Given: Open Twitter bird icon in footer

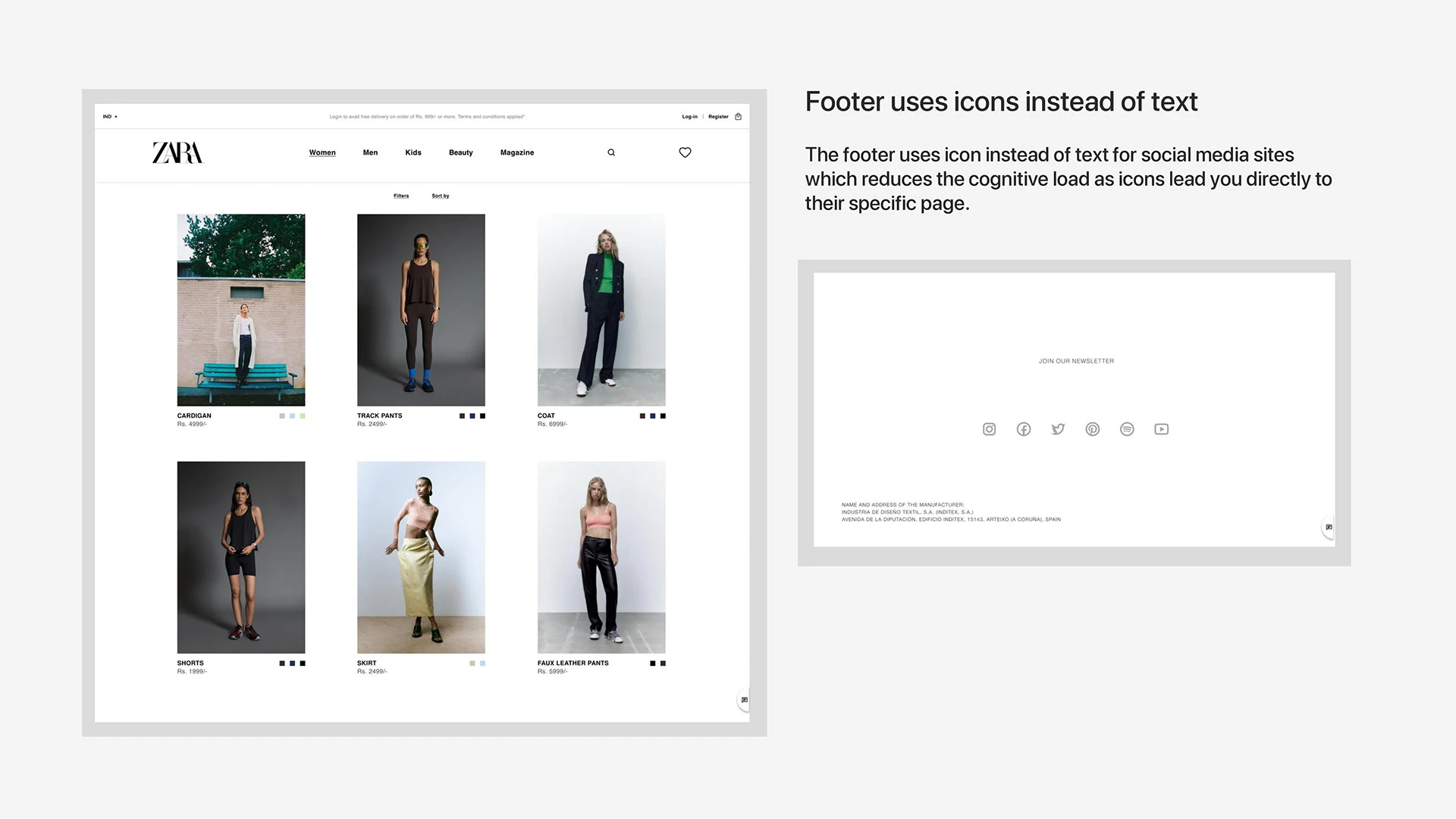Looking at the screenshot, I should (1058, 429).
